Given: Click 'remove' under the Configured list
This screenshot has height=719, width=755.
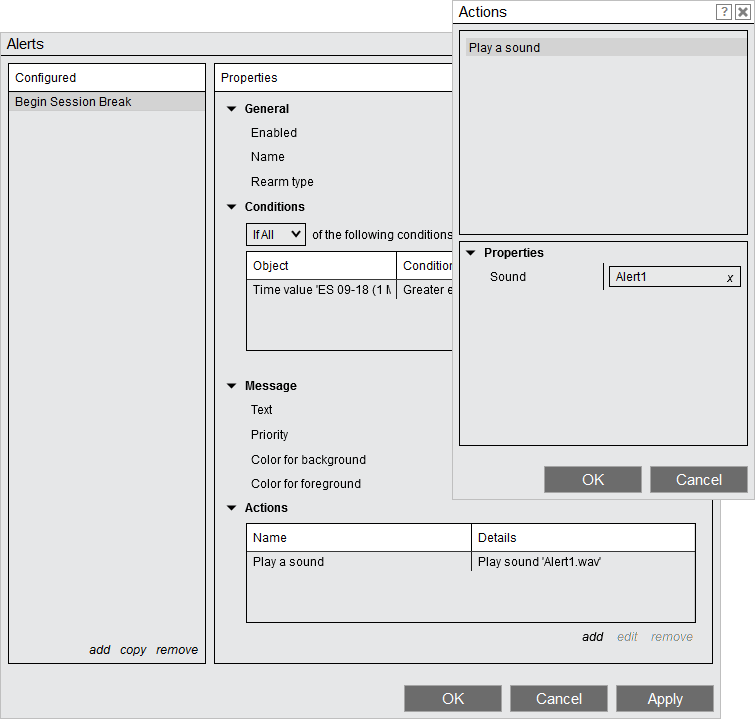Looking at the screenshot, I should [177, 650].
